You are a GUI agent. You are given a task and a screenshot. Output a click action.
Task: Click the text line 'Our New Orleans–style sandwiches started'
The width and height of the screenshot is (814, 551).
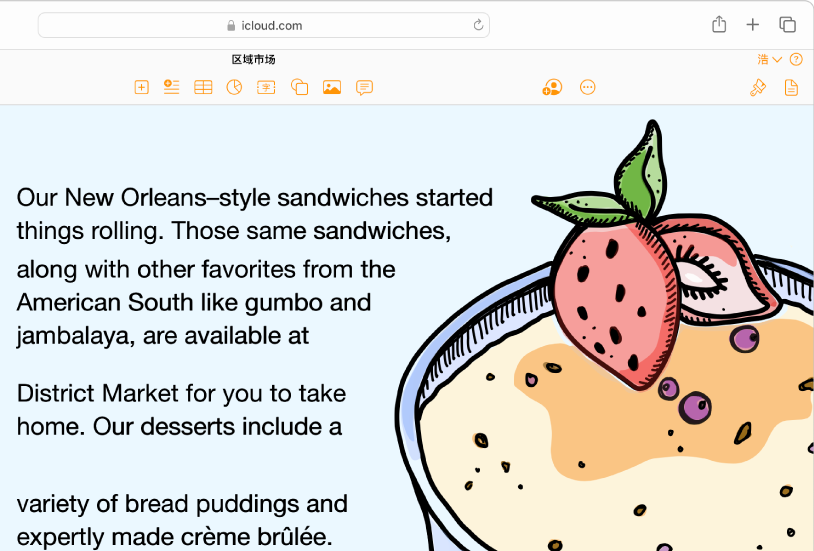(254, 198)
